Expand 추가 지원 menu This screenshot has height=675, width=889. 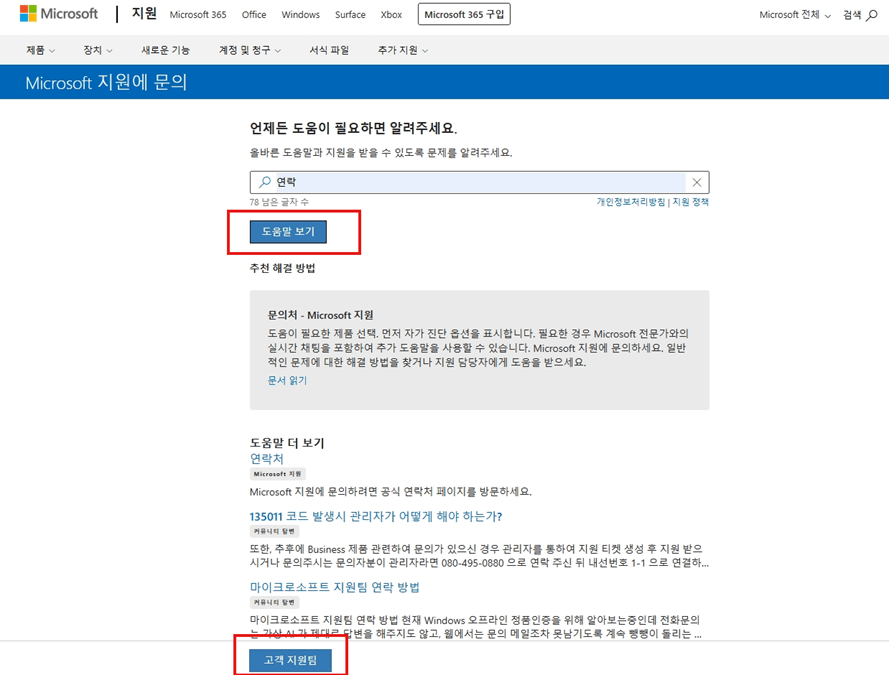click(x=403, y=50)
